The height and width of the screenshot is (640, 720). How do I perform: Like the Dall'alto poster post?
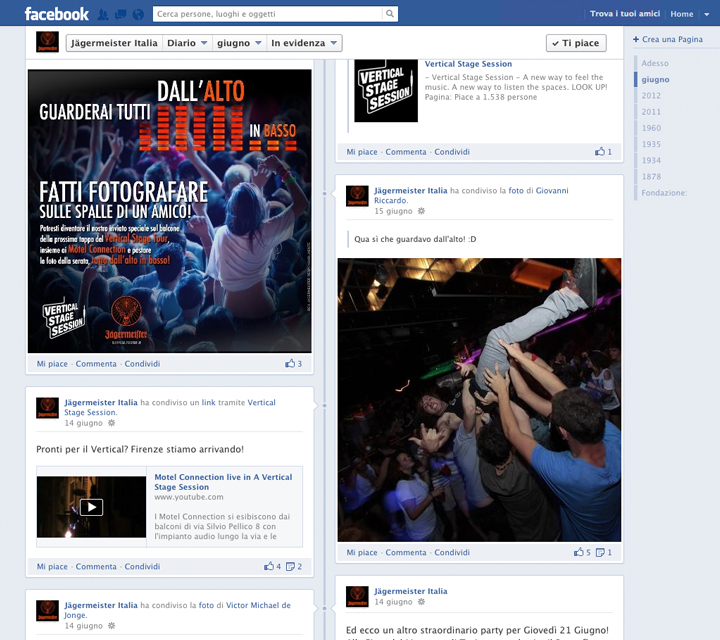[x=52, y=364]
